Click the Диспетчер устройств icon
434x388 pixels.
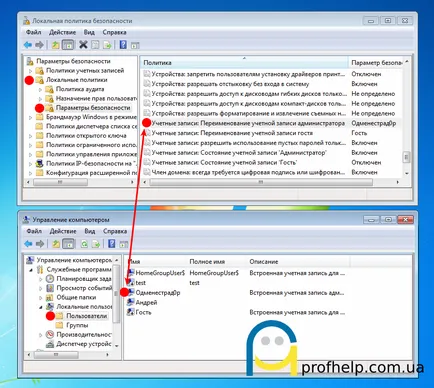50,344
